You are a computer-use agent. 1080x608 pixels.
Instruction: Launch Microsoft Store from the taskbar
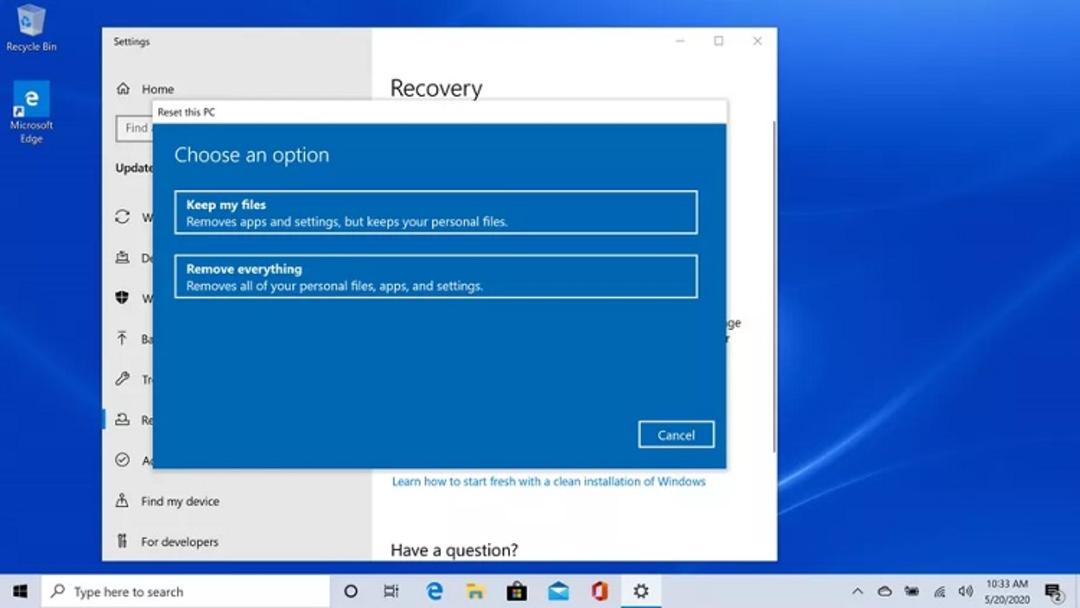pos(517,591)
